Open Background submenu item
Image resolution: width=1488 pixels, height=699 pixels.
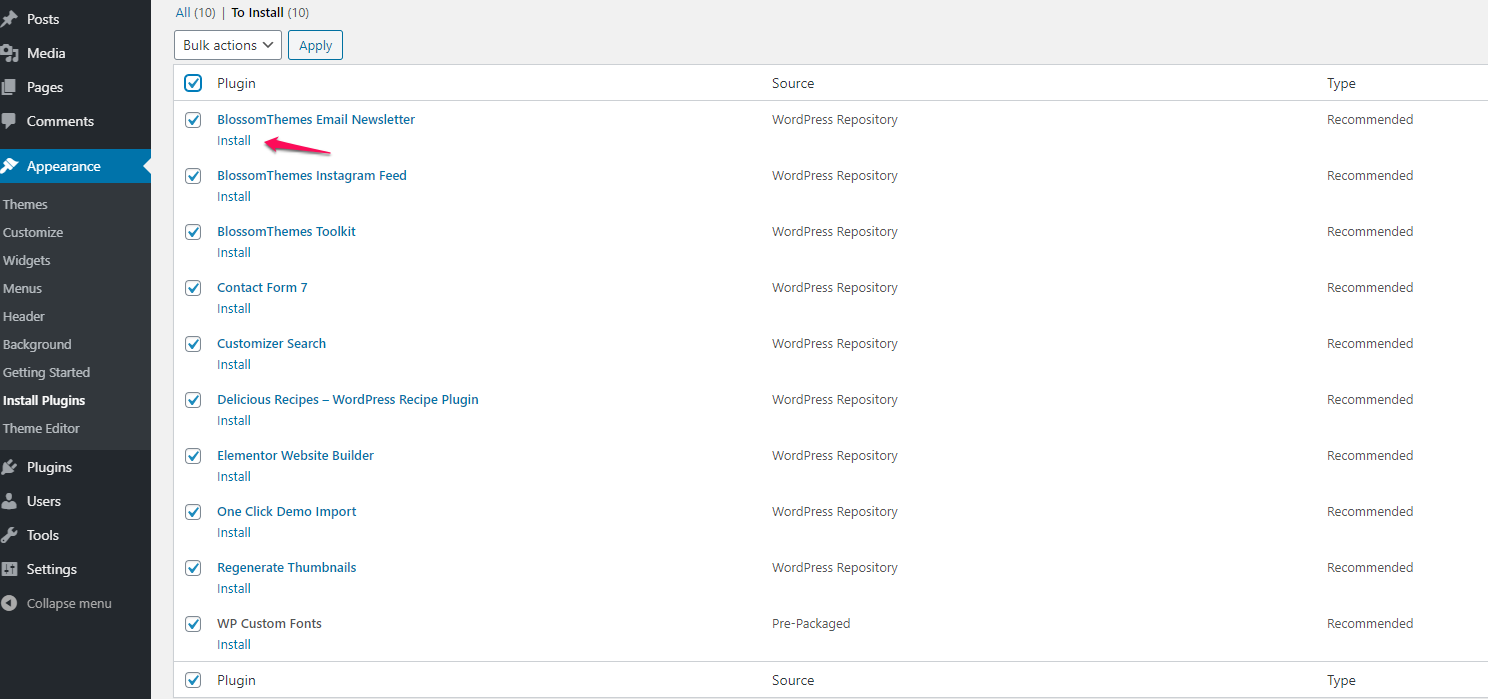click(37, 344)
